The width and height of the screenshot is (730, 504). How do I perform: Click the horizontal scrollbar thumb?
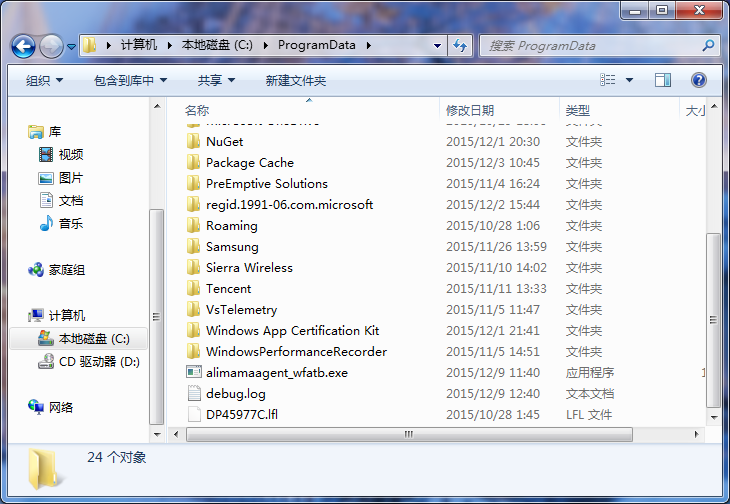407,434
